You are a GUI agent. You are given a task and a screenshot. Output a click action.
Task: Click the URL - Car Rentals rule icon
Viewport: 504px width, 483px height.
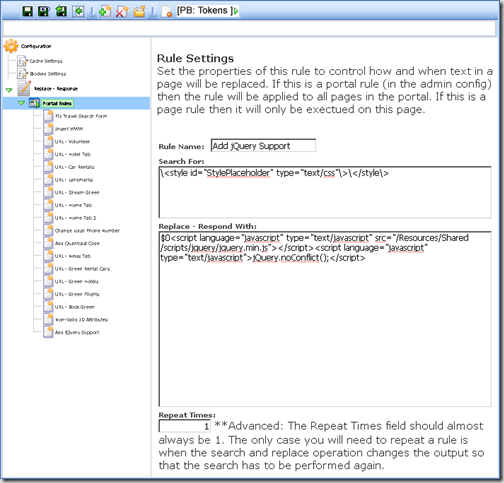(x=48, y=167)
